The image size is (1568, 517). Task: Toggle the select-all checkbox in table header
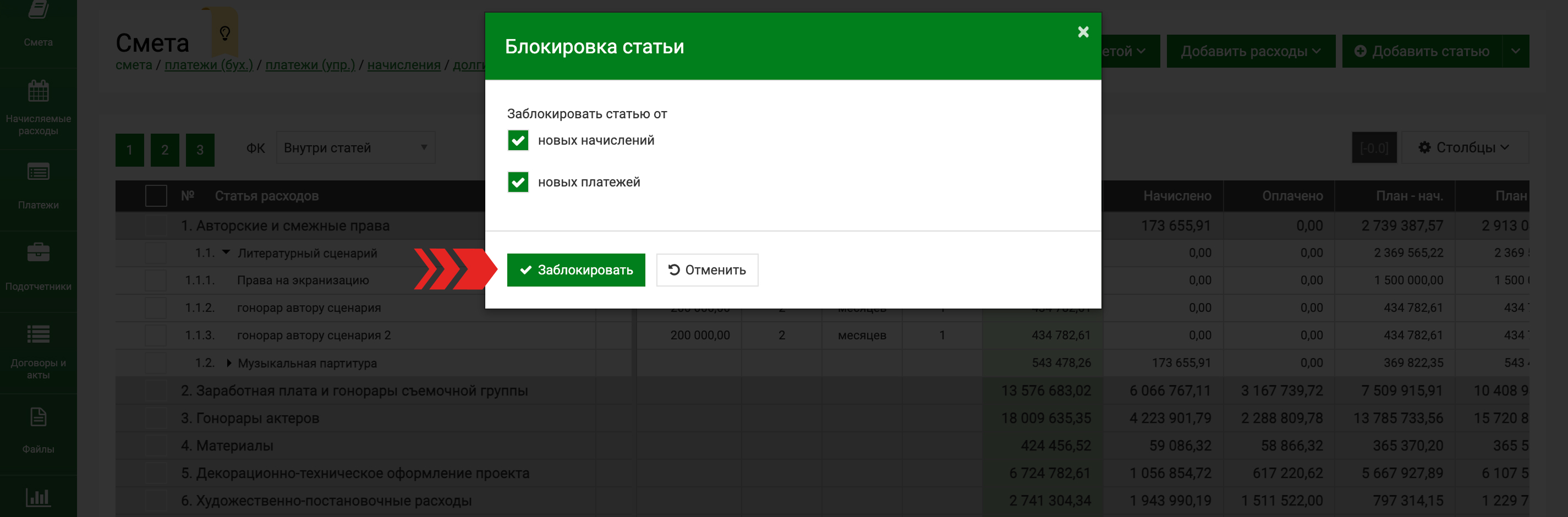(156, 196)
